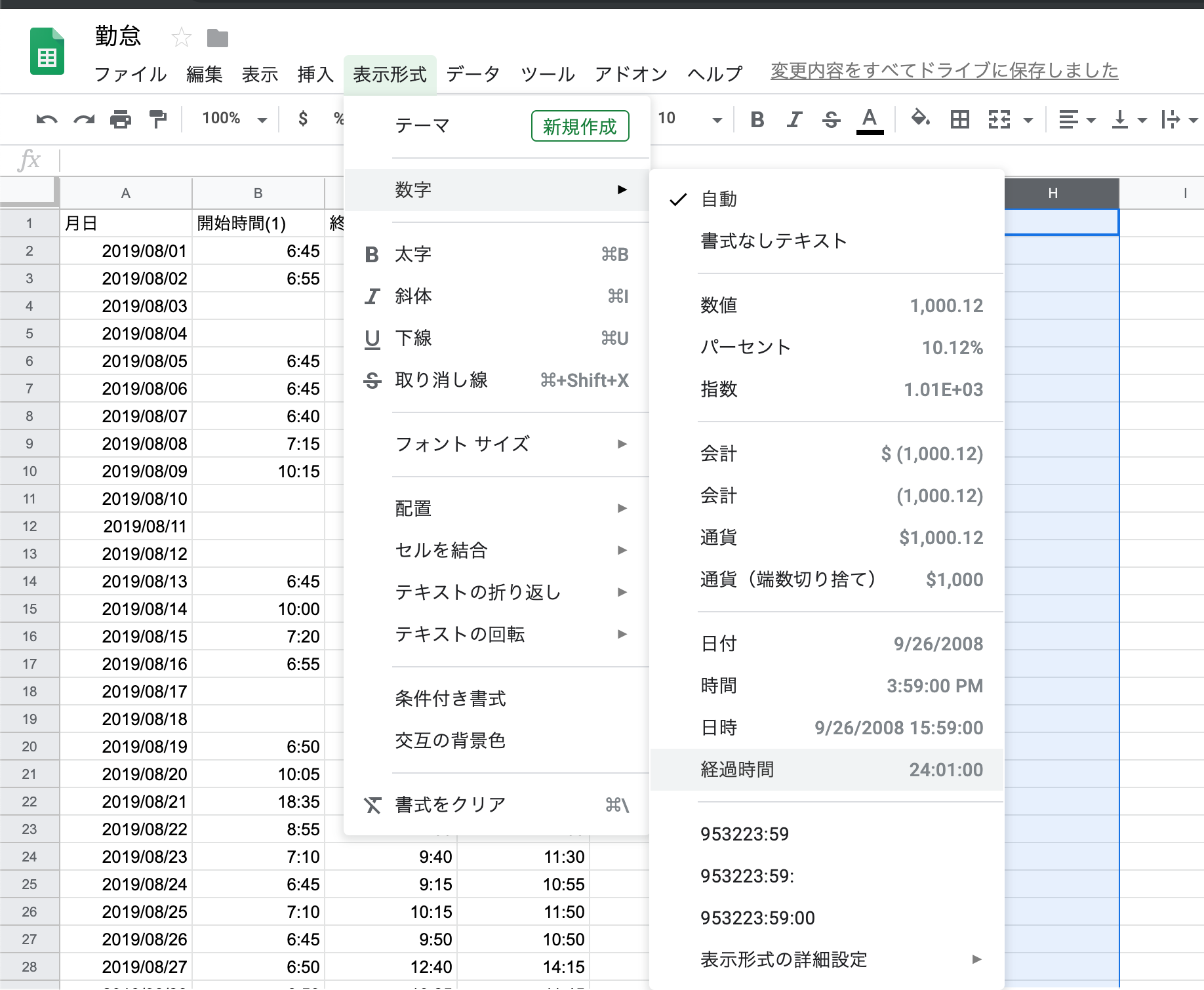Image resolution: width=1204 pixels, height=990 pixels.
Task: Open the 編集 menu
Action: click(x=205, y=74)
